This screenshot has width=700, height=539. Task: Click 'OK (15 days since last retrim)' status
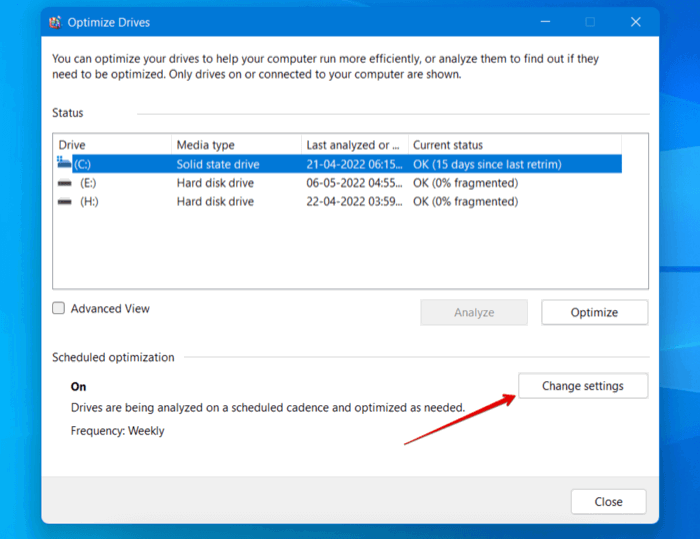[x=487, y=164]
